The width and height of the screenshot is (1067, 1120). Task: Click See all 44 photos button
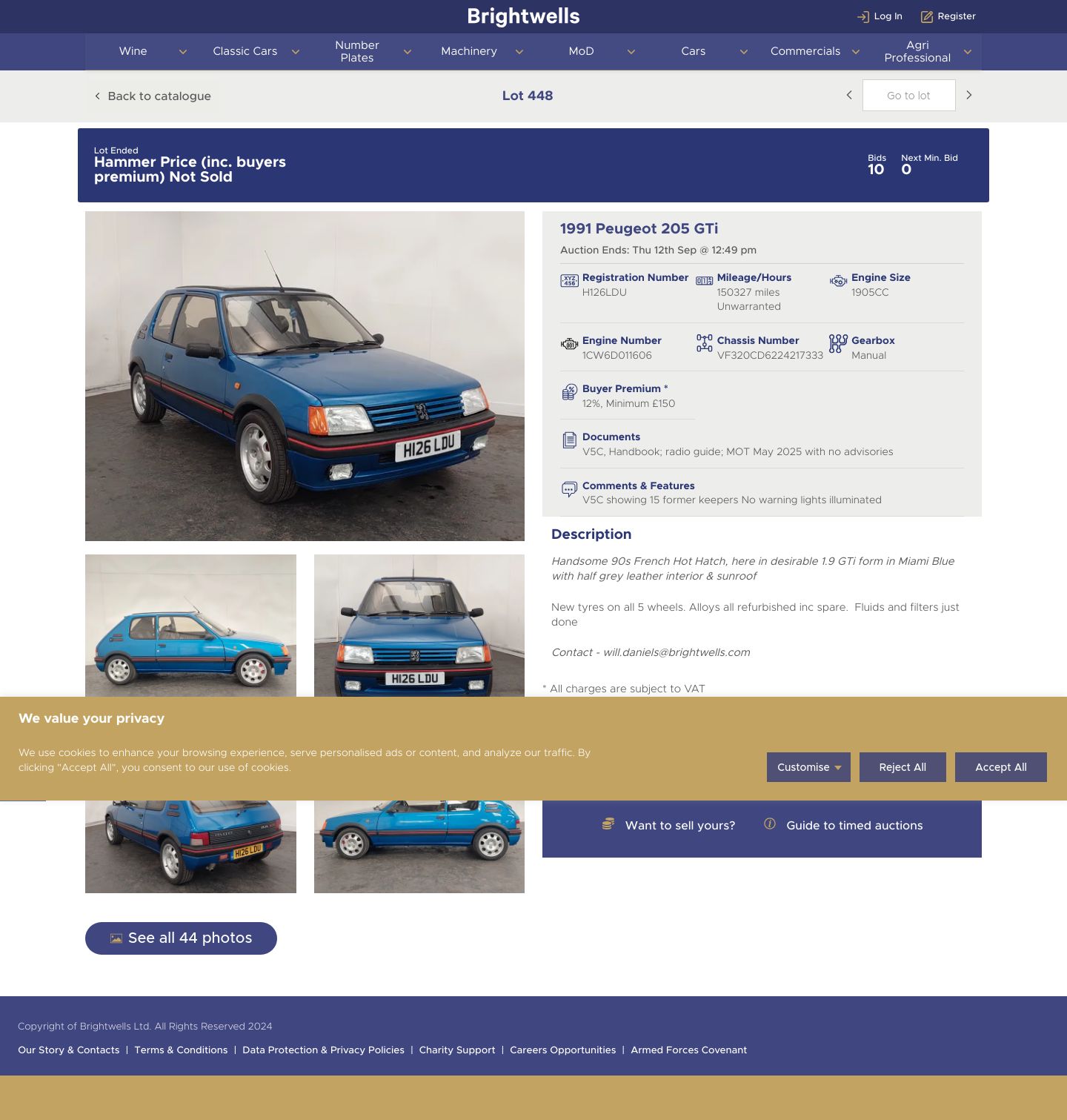pyautogui.click(x=181, y=938)
